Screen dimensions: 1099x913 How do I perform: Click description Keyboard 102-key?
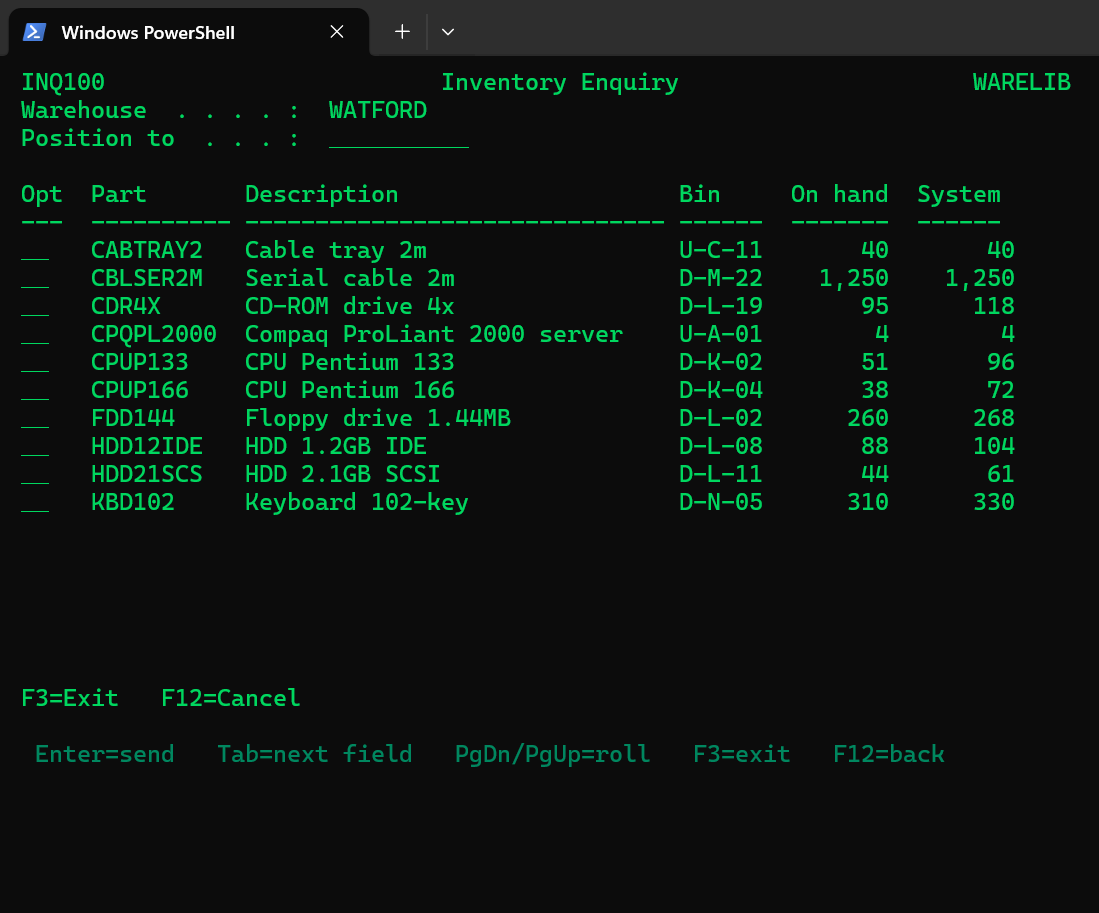point(357,503)
